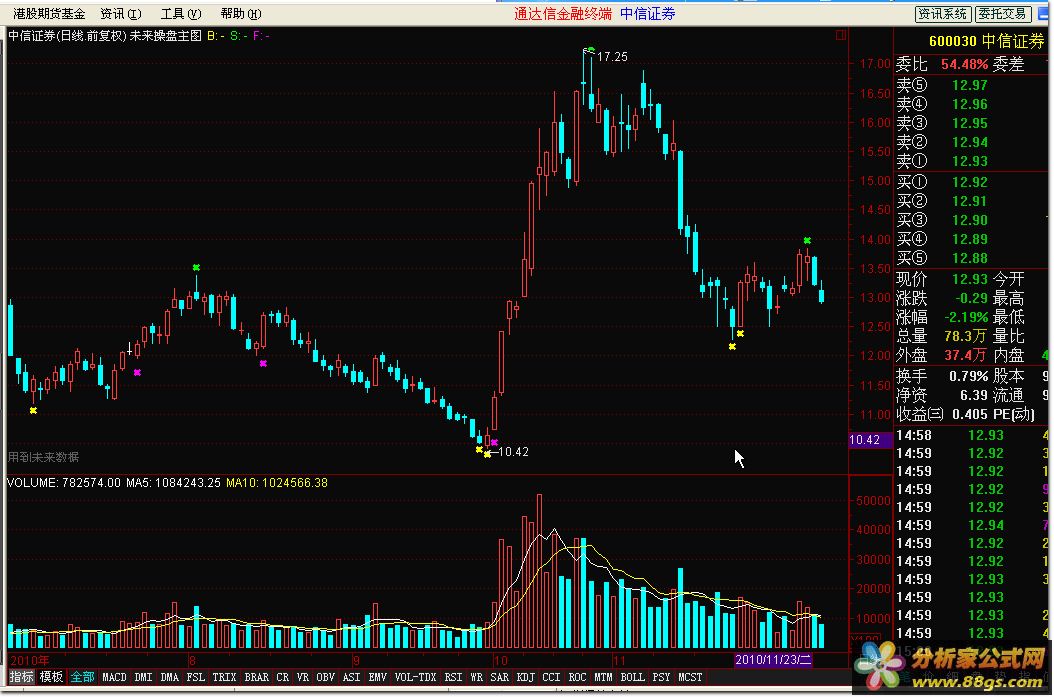Viewport: 1054px width, 697px height.
Task: Click the 净资 6.39 value
Action: 973,395
